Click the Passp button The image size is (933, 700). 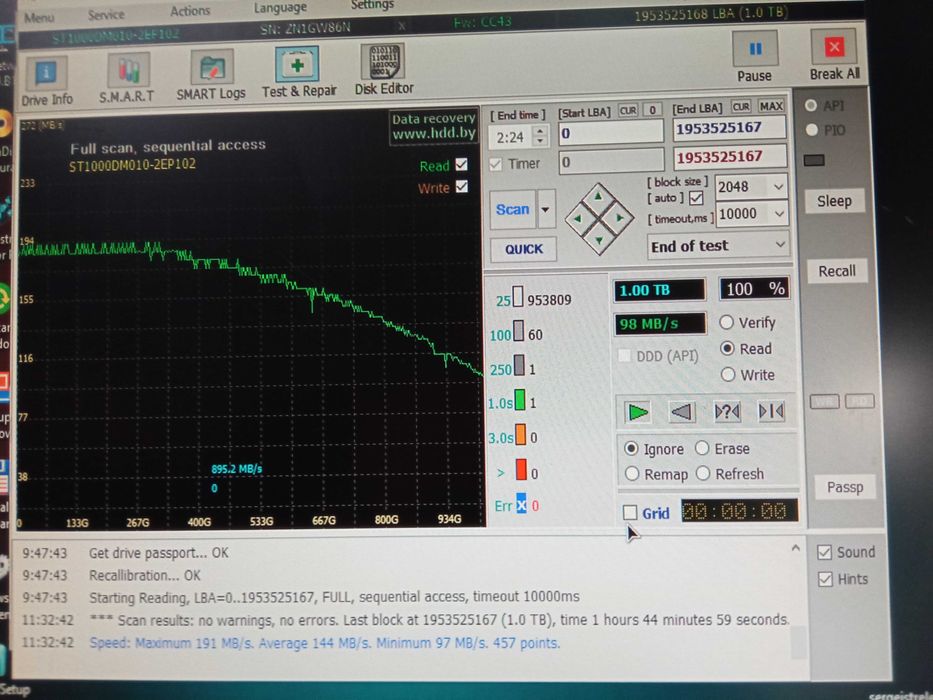tap(844, 487)
